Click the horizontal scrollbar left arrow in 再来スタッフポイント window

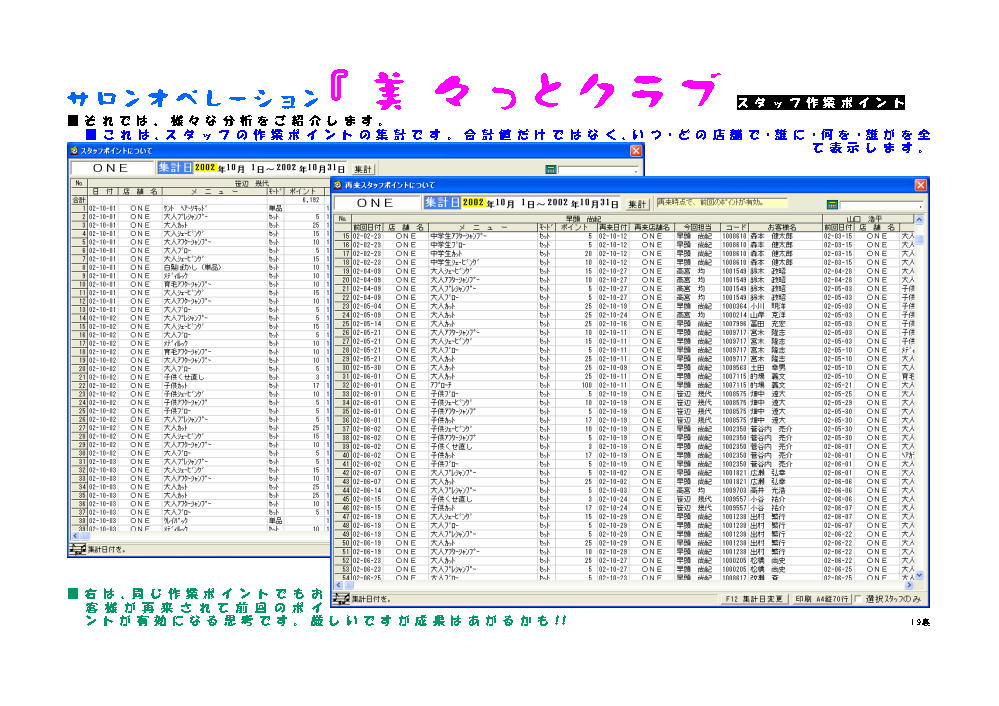pyautogui.click(x=339, y=585)
